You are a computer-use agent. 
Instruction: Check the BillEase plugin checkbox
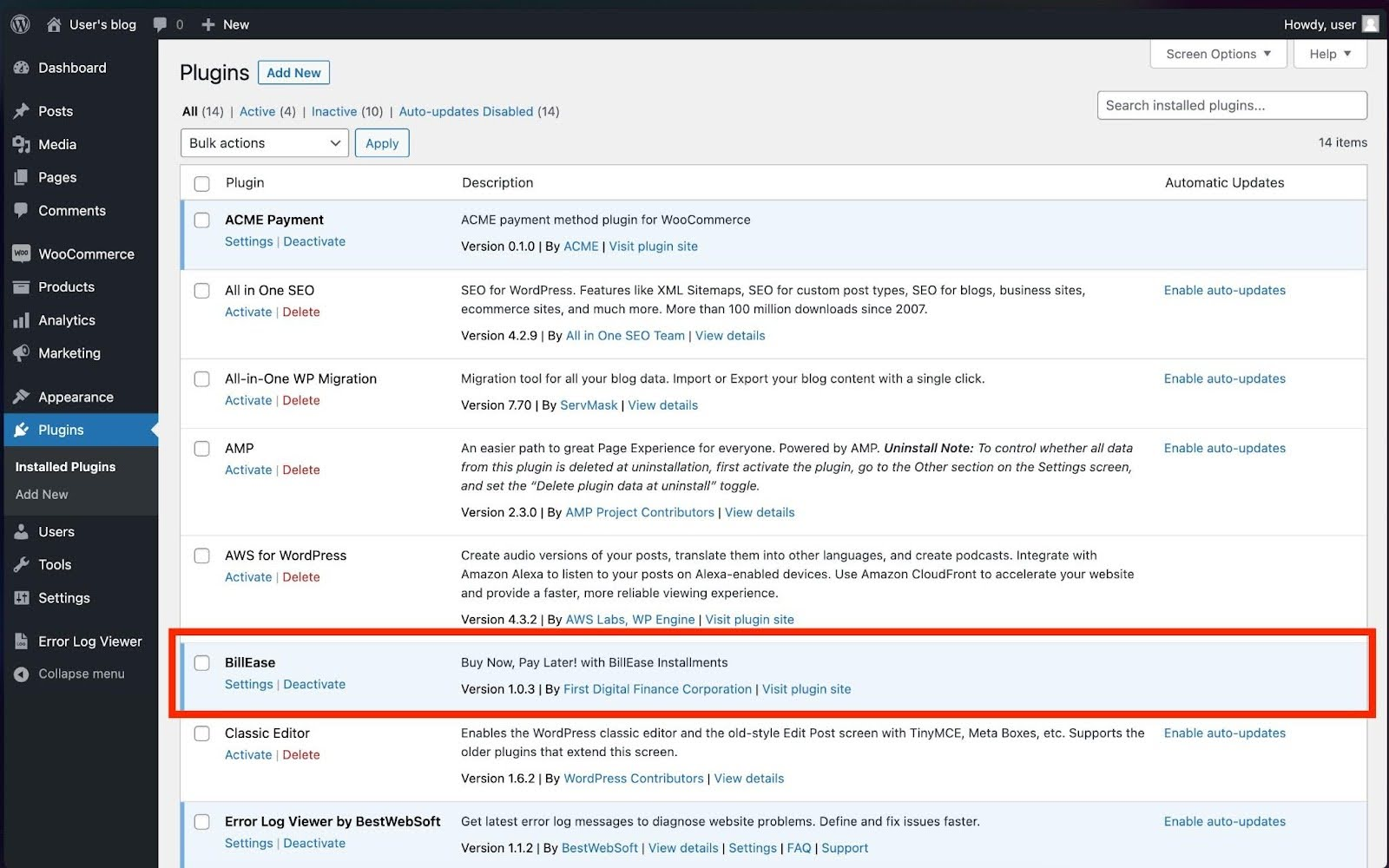coord(202,663)
